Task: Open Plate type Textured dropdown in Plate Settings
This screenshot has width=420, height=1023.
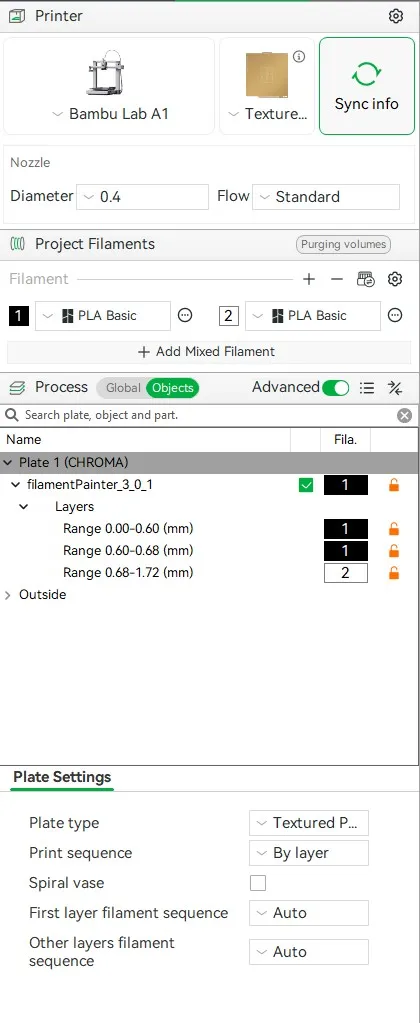Action: pyautogui.click(x=308, y=823)
